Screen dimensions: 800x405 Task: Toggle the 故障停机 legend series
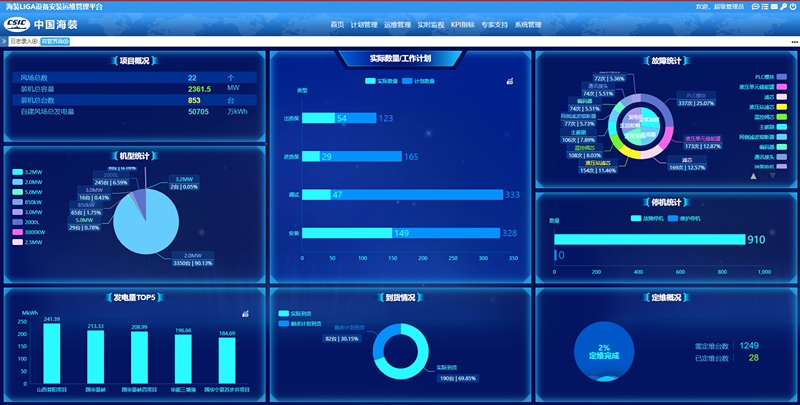[x=647, y=218]
